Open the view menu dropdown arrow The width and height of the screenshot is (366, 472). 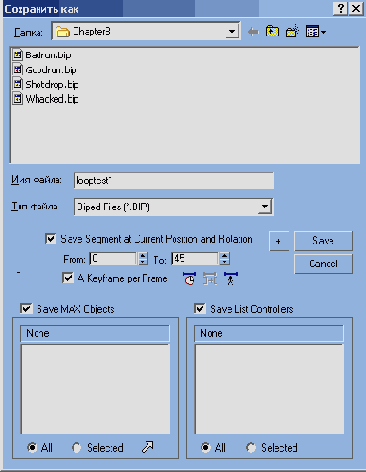click(324, 32)
